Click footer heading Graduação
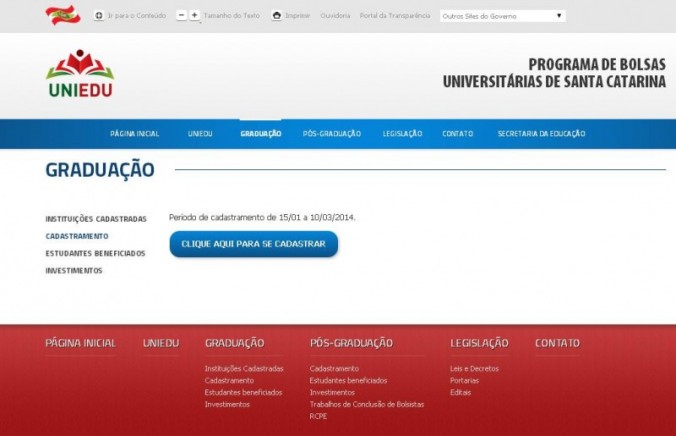 [235, 343]
